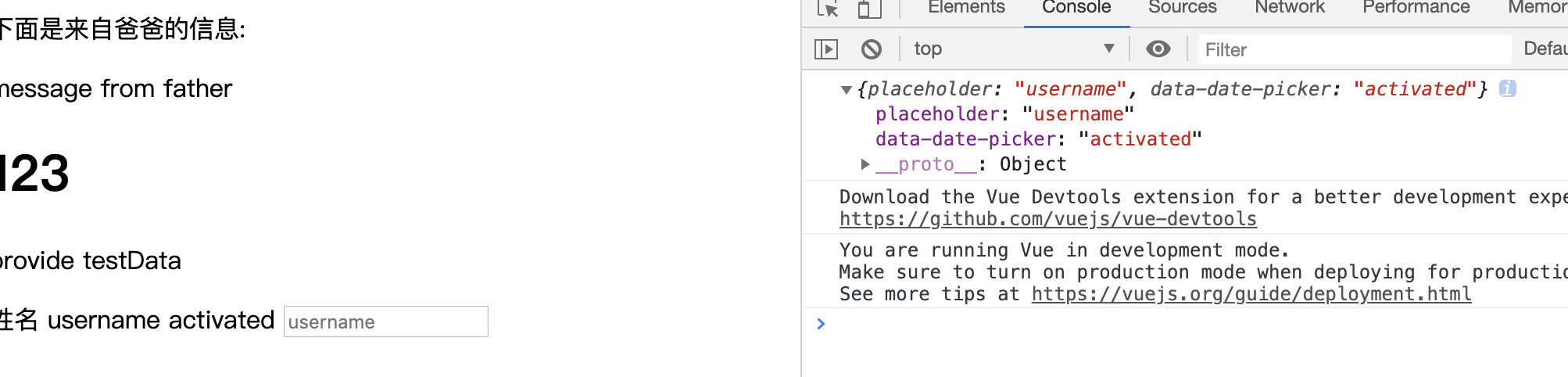The width and height of the screenshot is (1568, 377).
Task: Switch to the Elements tab
Action: [966, 8]
